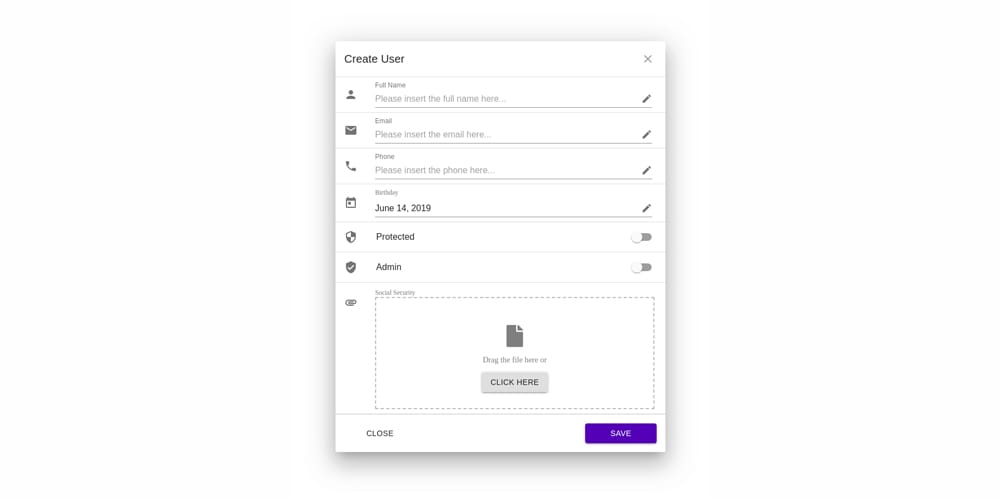Click the calendar icon beside Birthday
Viewport: 1000px width, 500px height.
[x=351, y=203]
